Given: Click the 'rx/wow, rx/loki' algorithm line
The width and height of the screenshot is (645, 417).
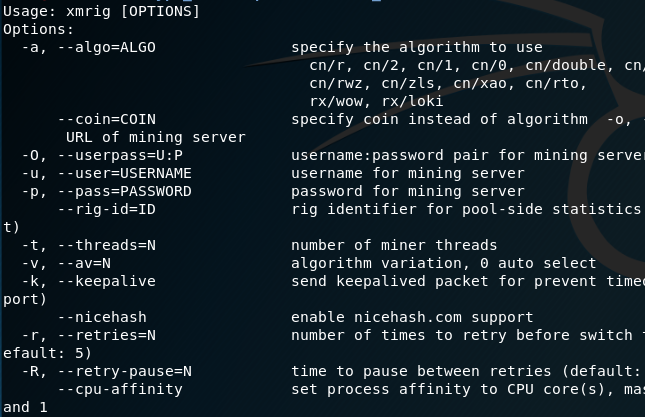Looking at the screenshot, I should coord(377,101).
